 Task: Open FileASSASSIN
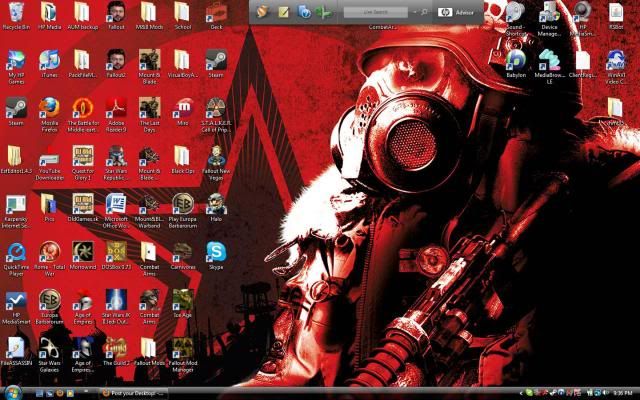(16, 351)
